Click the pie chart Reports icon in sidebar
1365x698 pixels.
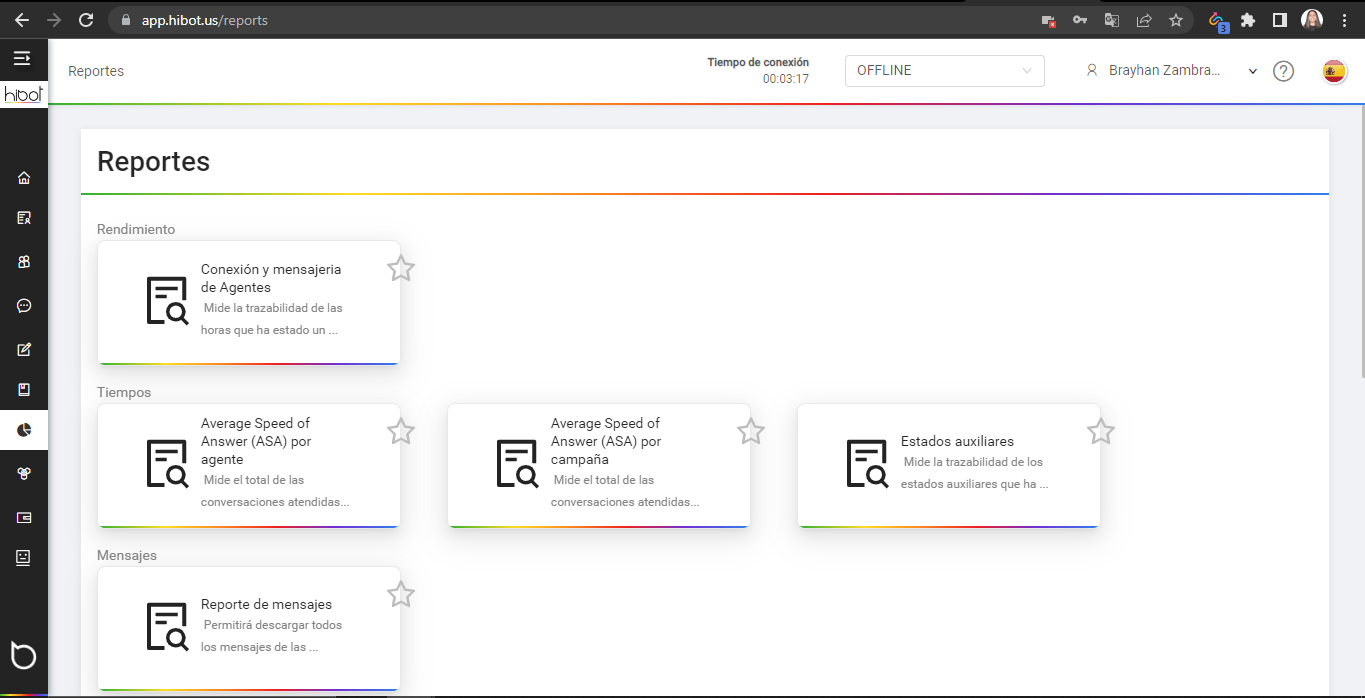coord(23,430)
